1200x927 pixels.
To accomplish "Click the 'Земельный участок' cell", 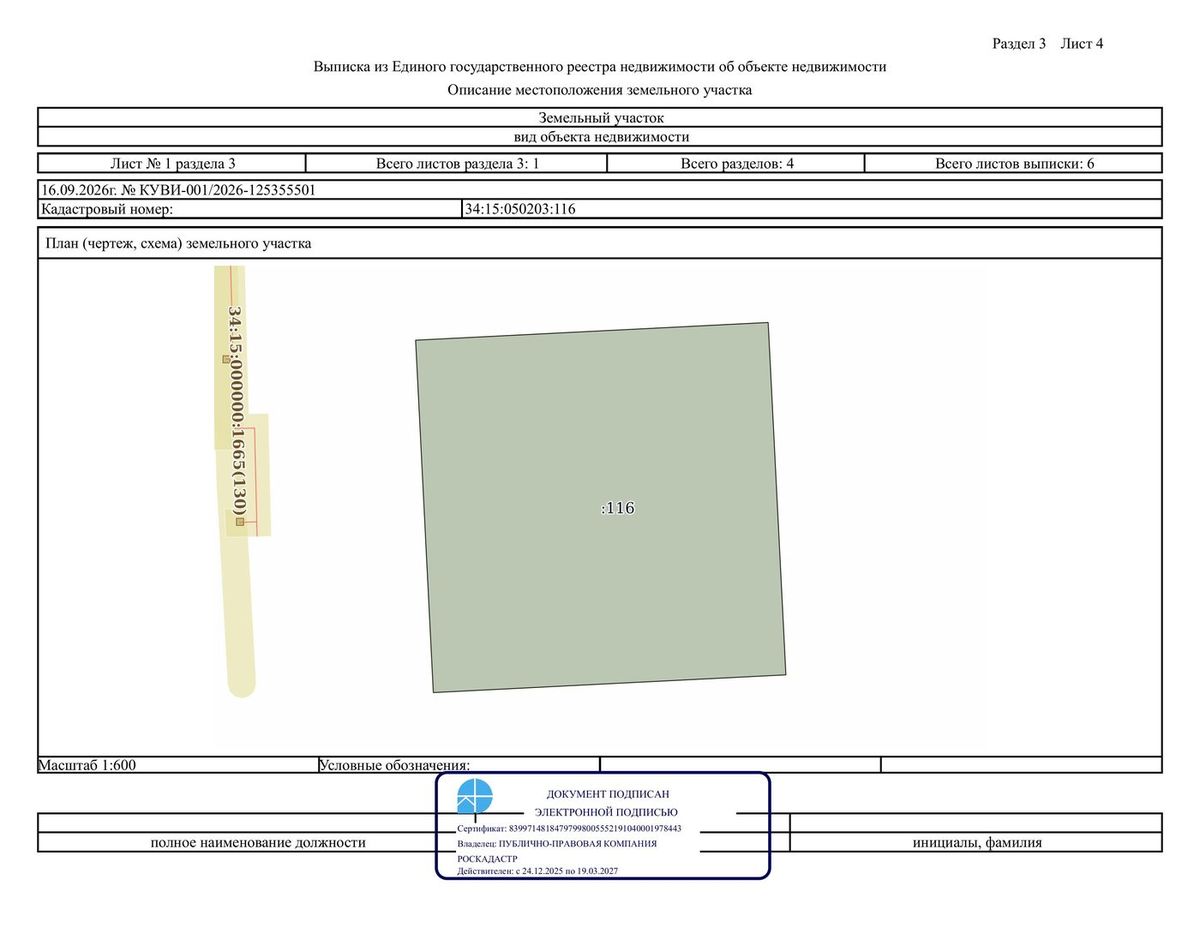I will (600, 118).
